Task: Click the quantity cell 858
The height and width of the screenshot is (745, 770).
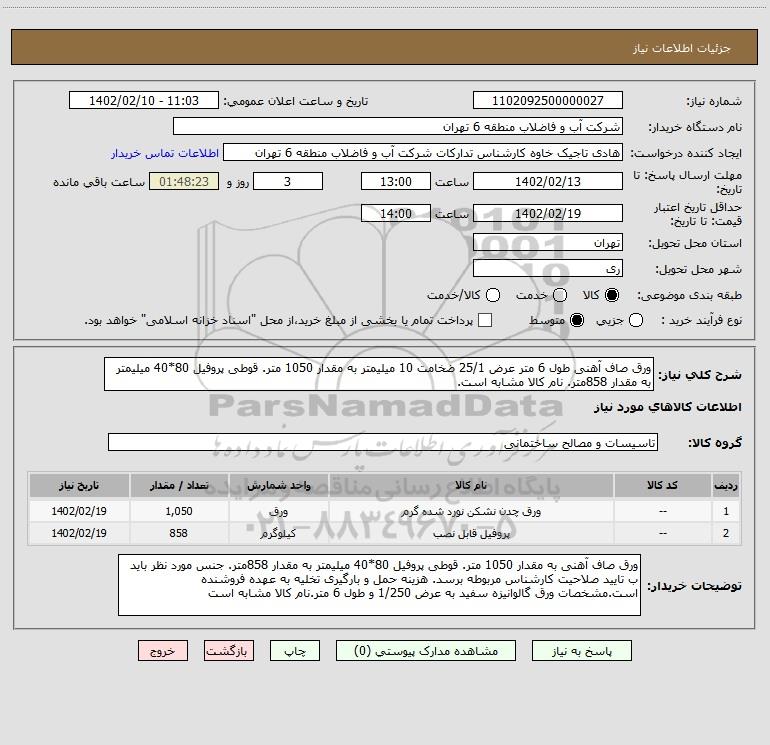Action: [179, 533]
